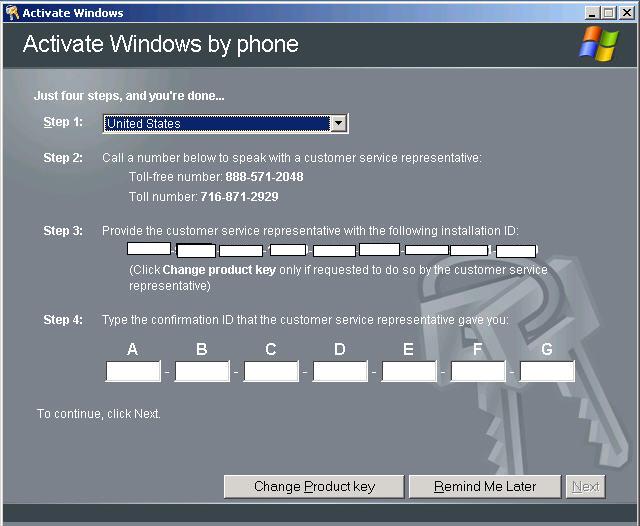
Task: Minimize the Activate Windows dialog
Action: point(591,13)
